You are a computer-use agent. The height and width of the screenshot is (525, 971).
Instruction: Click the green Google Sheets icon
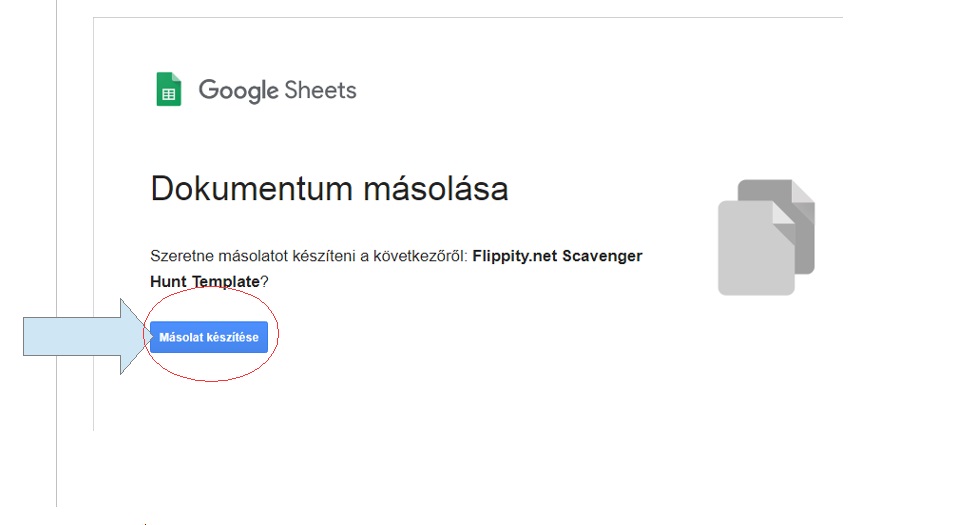coord(168,89)
